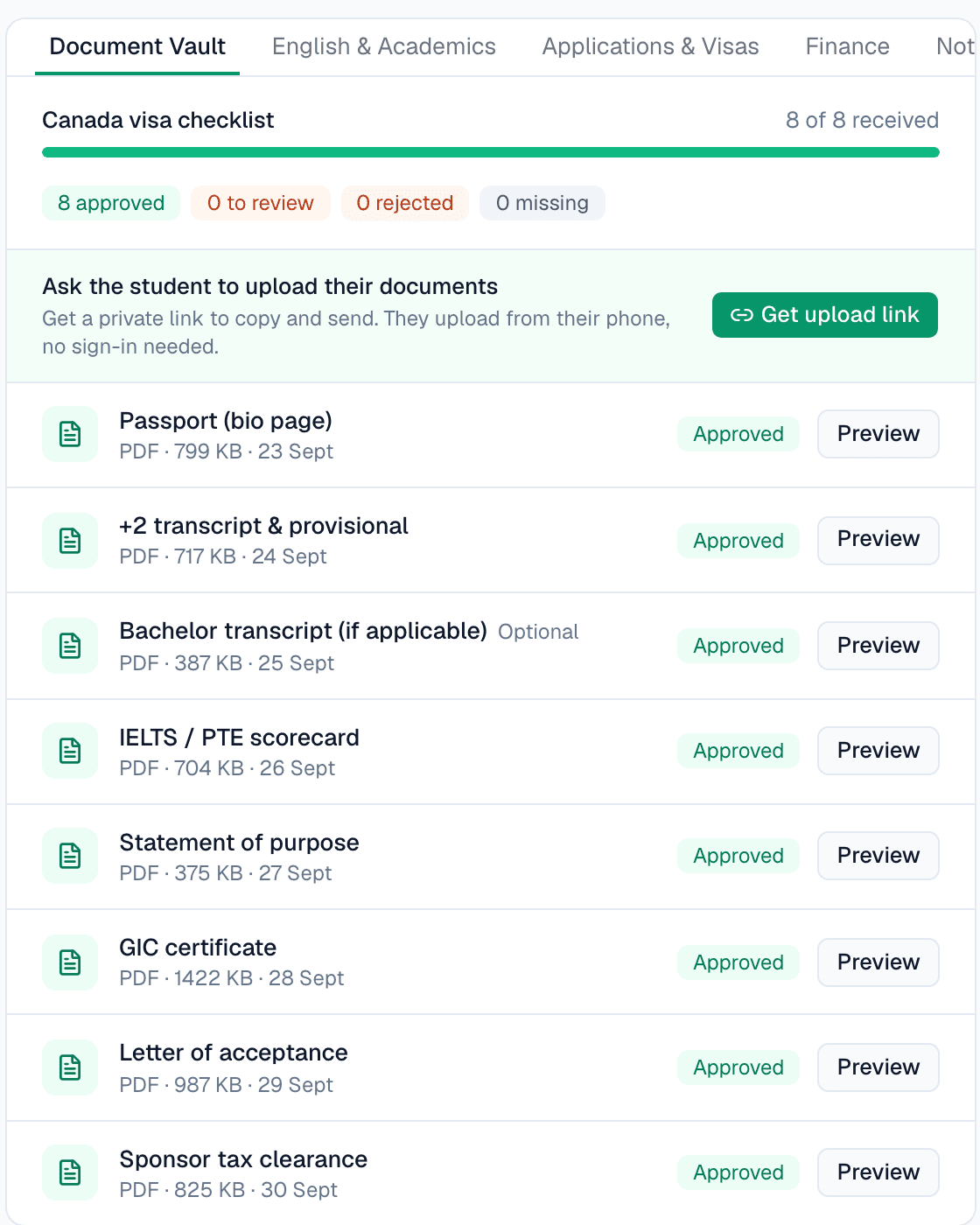The image size is (980, 1225).
Task: Filter by the 8 approved chip
Action: (x=111, y=203)
